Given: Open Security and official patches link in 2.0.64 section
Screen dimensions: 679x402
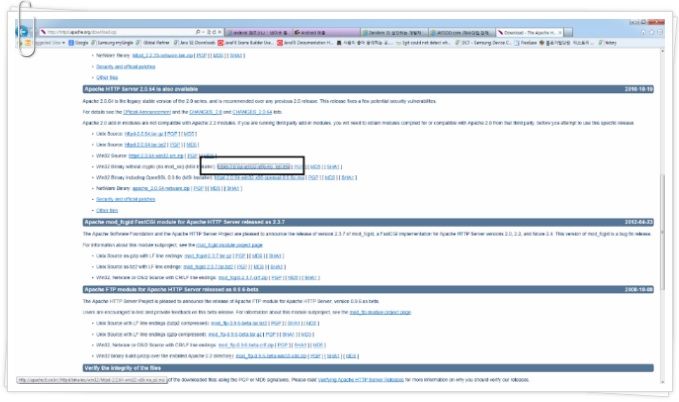Looking at the screenshot, I should point(126,199).
